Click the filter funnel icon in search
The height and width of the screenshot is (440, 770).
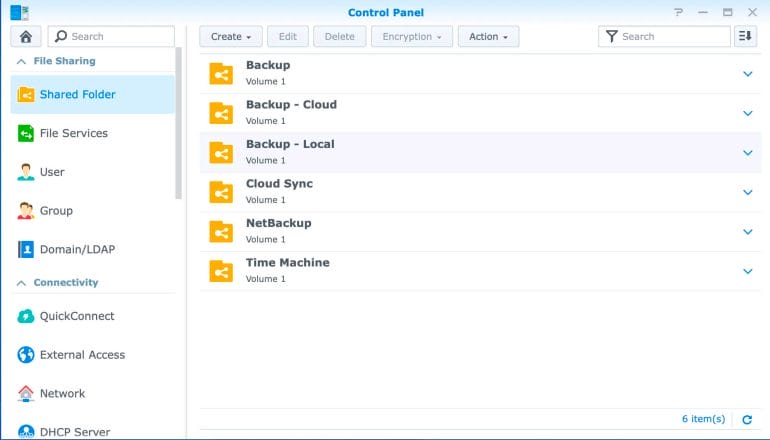[611, 36]
